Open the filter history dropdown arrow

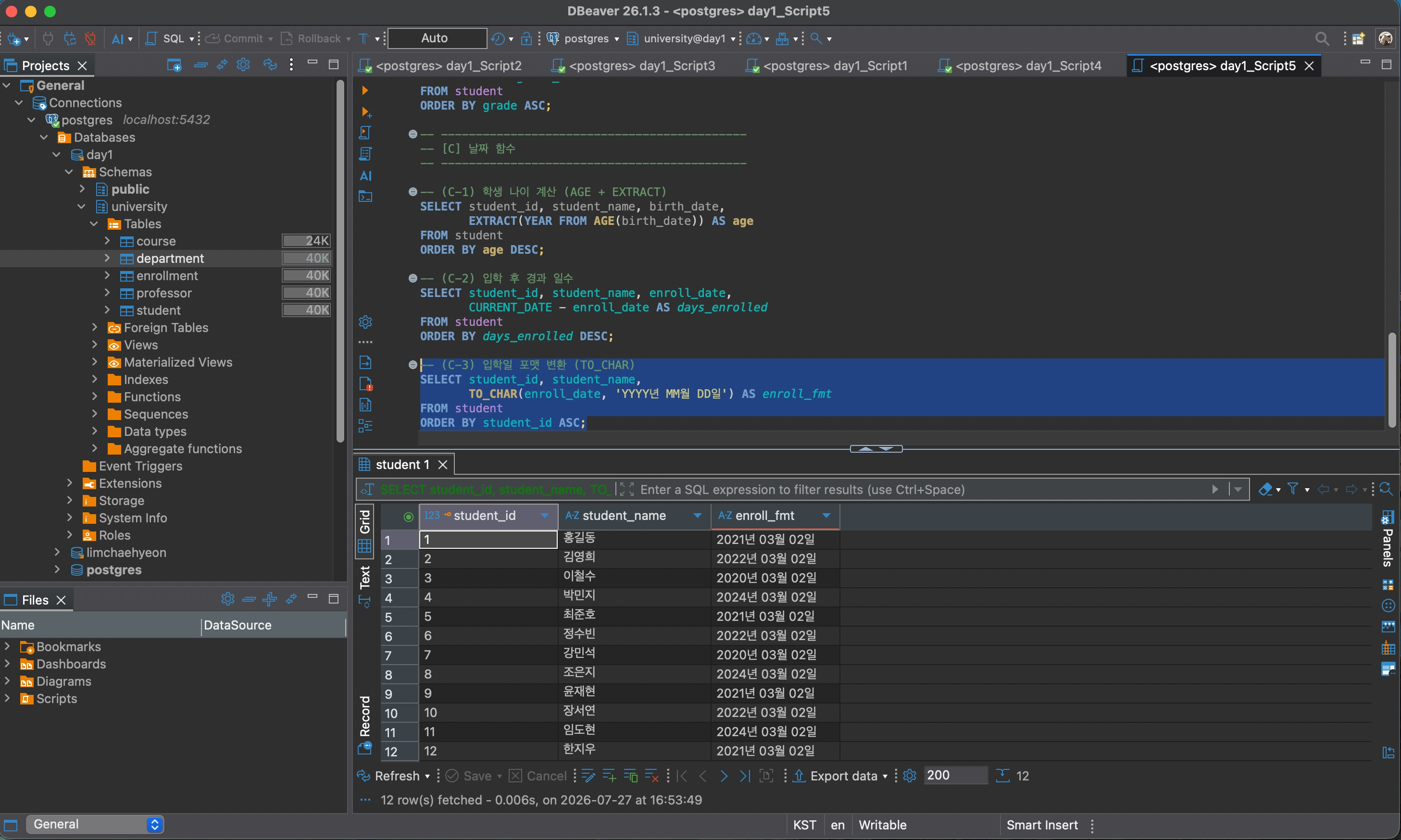[x=1238, y=489]
